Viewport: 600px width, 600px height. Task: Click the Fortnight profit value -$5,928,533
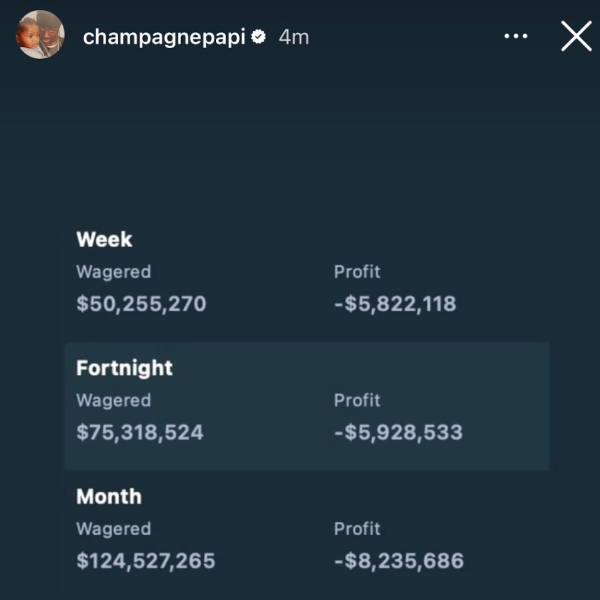pos(398,432)
